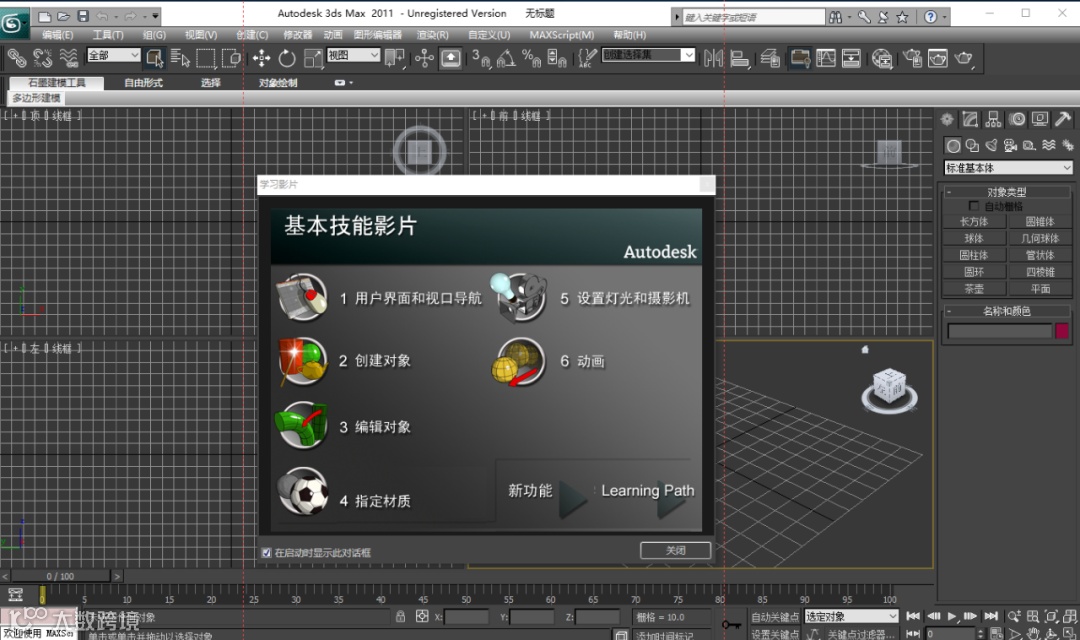This screenshot has width=1080, height=640.
Task: Click the Select and Link chain icon
Action: [x=17, y=59]
